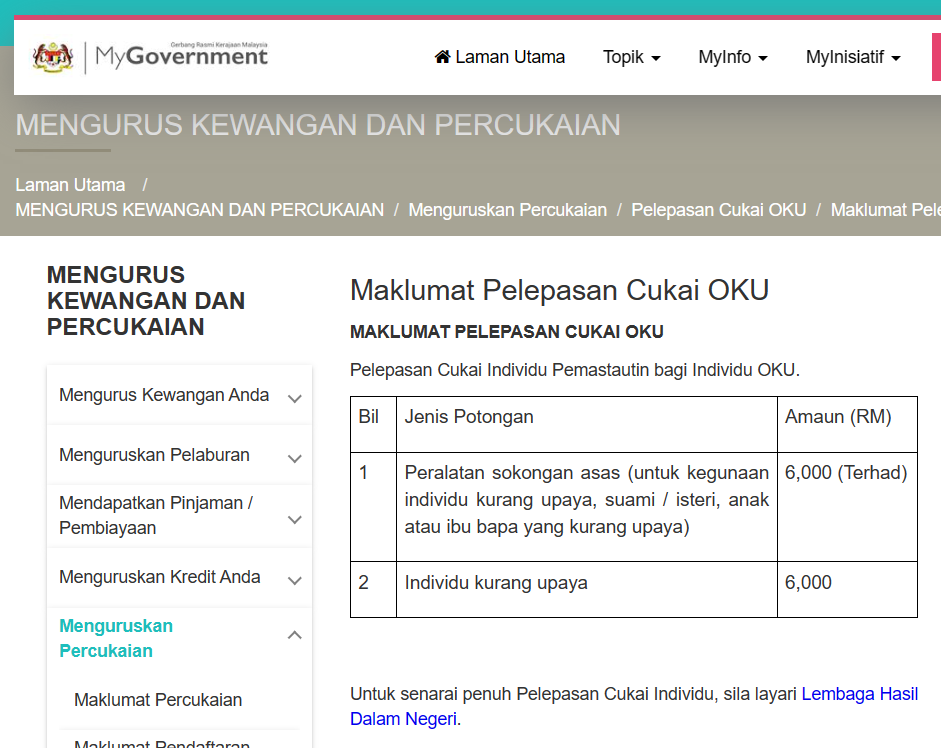The image size is (941, 748).
Task: Click the pink panel at the top right edge
Action: tap(936, 56)
